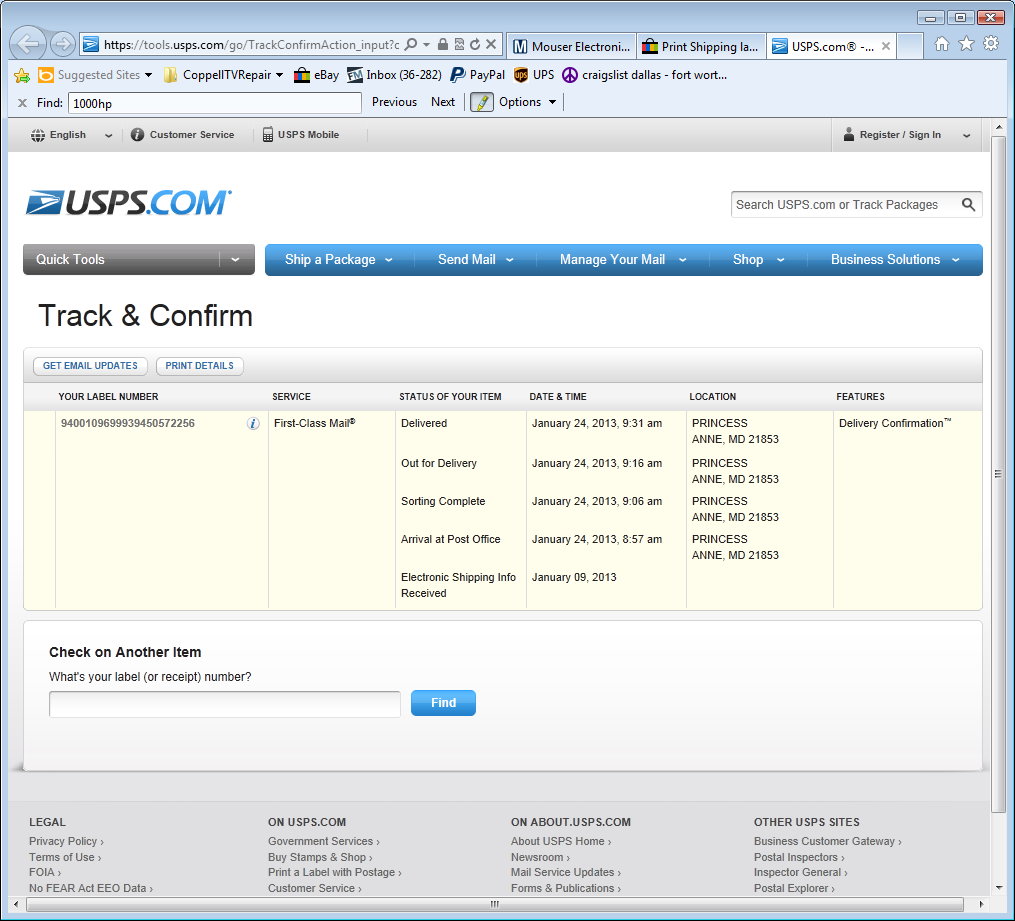Viewport: 1015px width, 921px height.
Task: Click the browser Back arrow button
Action: 28,44
